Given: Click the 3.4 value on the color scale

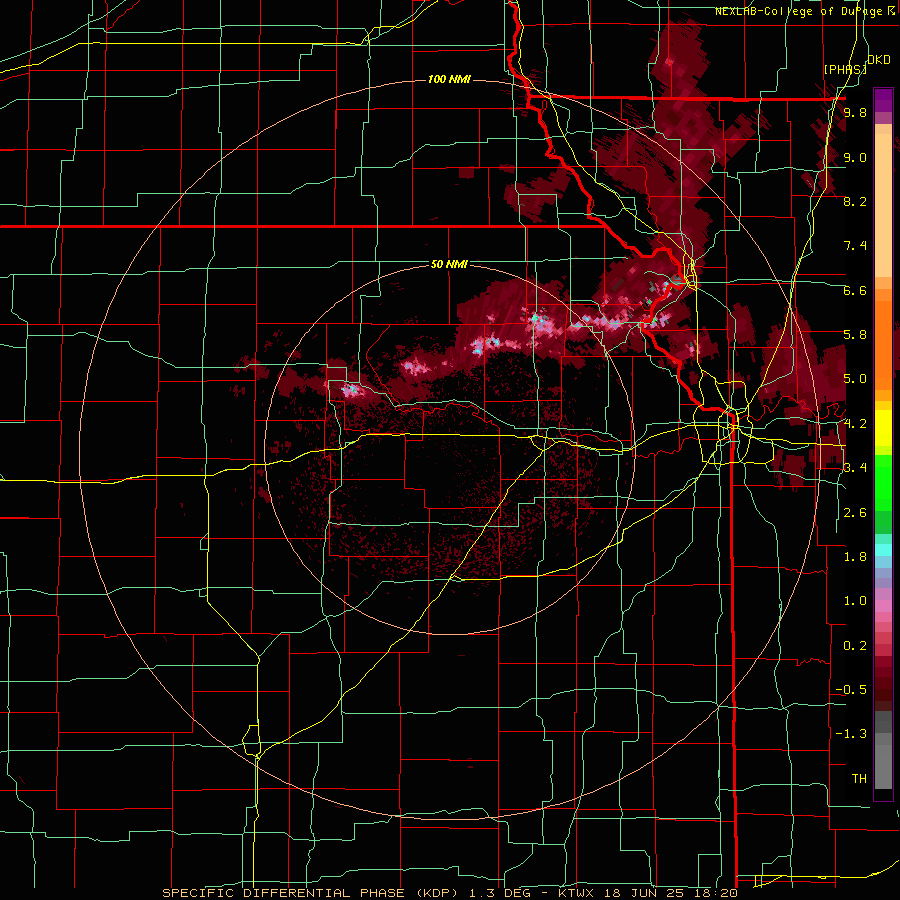Looking at the screenshot, I should tap(855, 468).
